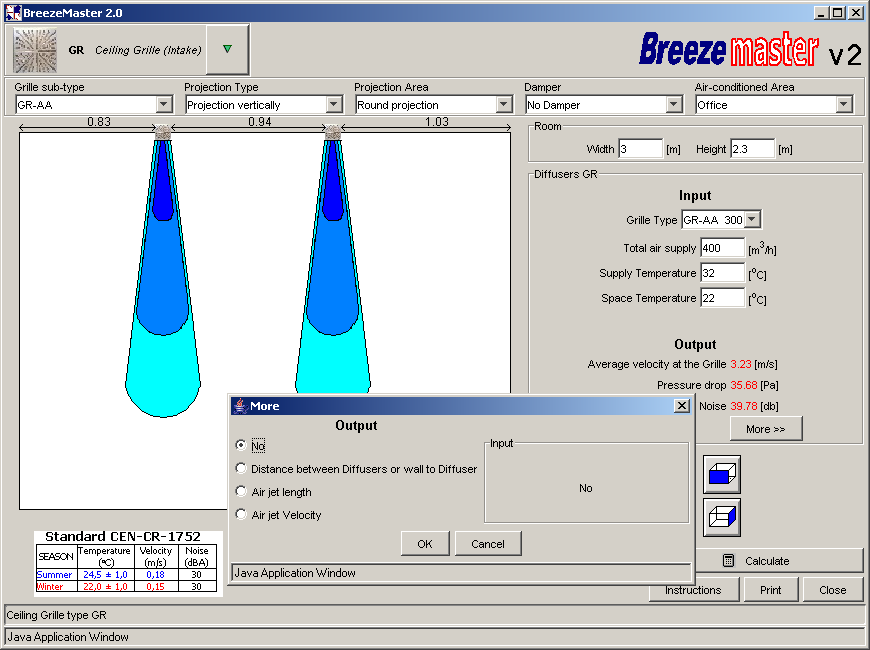
Task: Click the wireframe 3D box view icon
Action: pos(722,517)
